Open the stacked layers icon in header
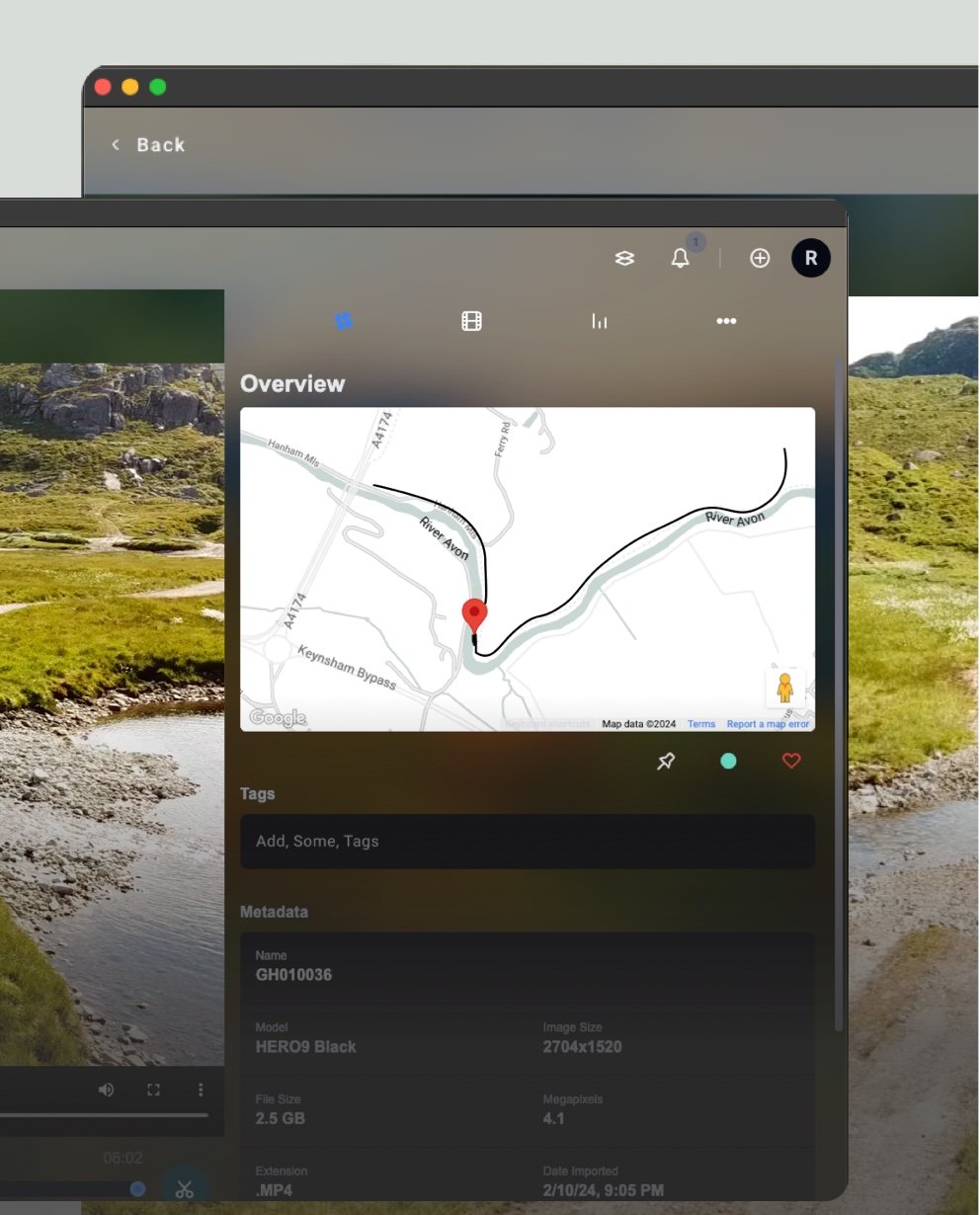 click(624, 259)
